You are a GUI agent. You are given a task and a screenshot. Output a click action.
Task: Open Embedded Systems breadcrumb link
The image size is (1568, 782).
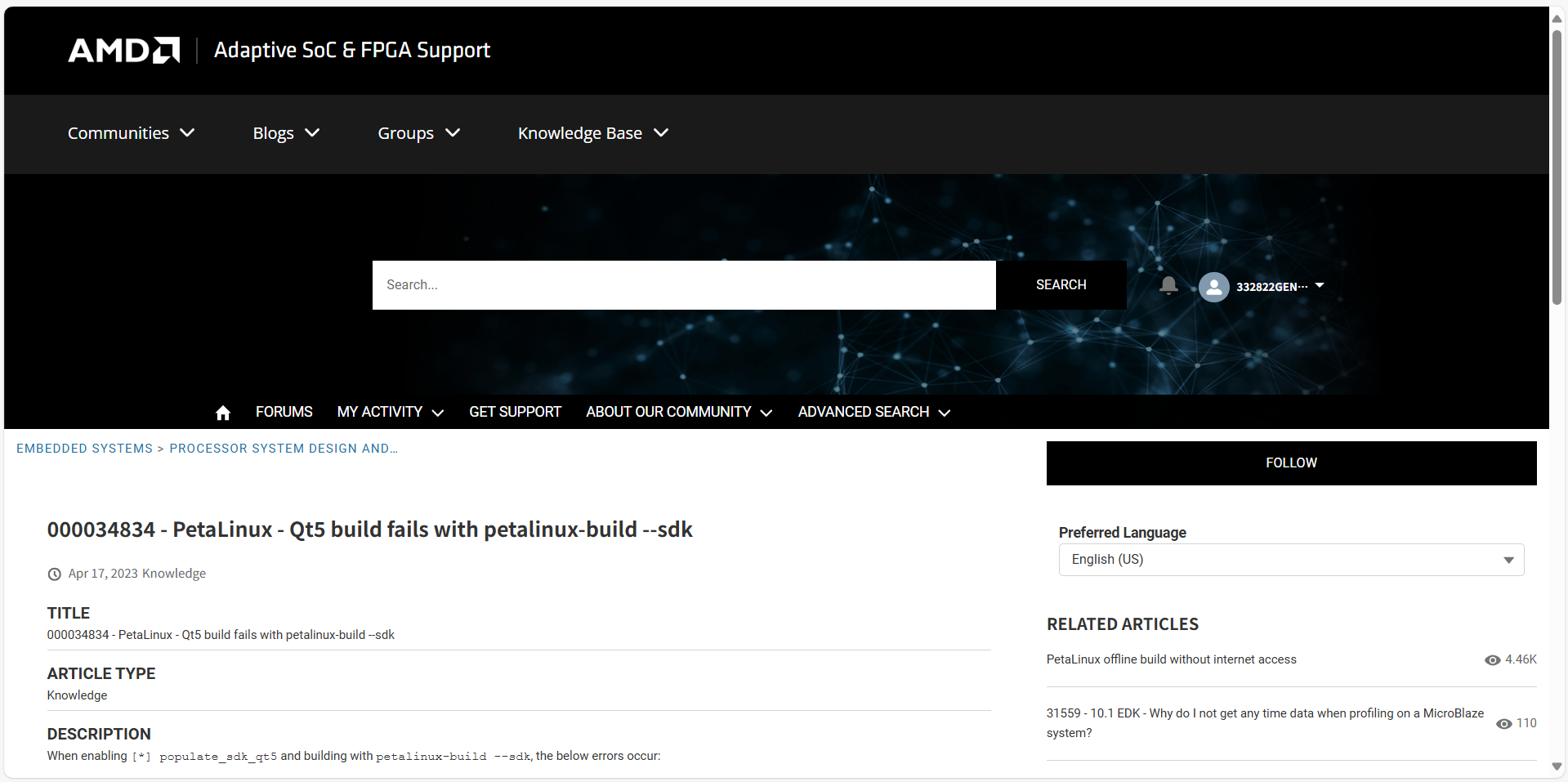(x=84, y=449)
